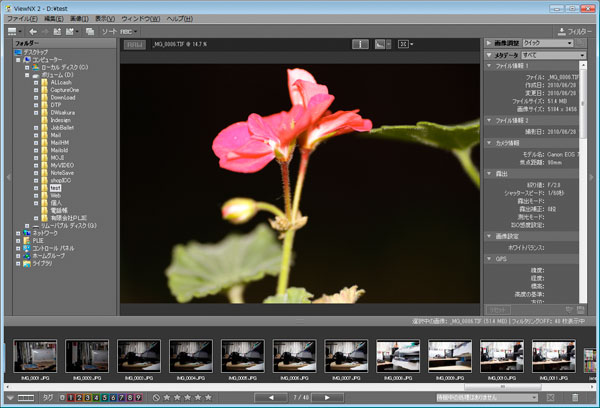This screenshot has height=408, width=600.
Task: Set rating to five stars
Action: (x=208, y=397)
